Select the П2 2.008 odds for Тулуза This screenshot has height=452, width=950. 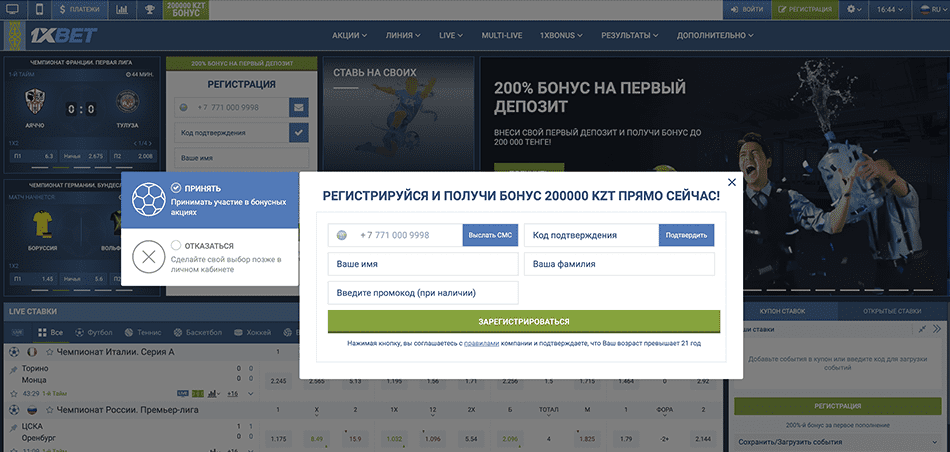[131, 156]
